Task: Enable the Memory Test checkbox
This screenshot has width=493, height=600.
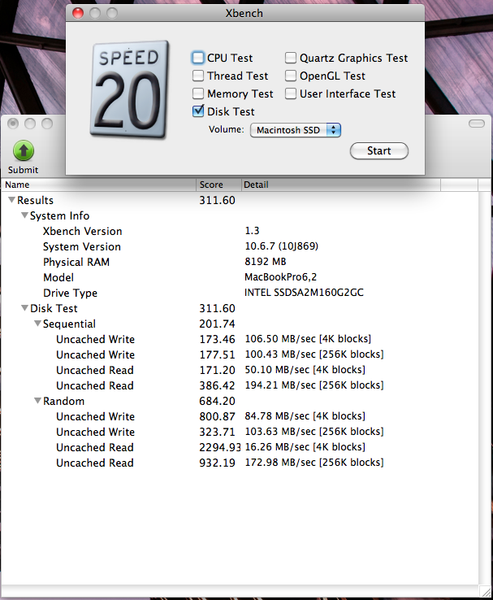Action: pyautogui.click(x=198, y=94)
